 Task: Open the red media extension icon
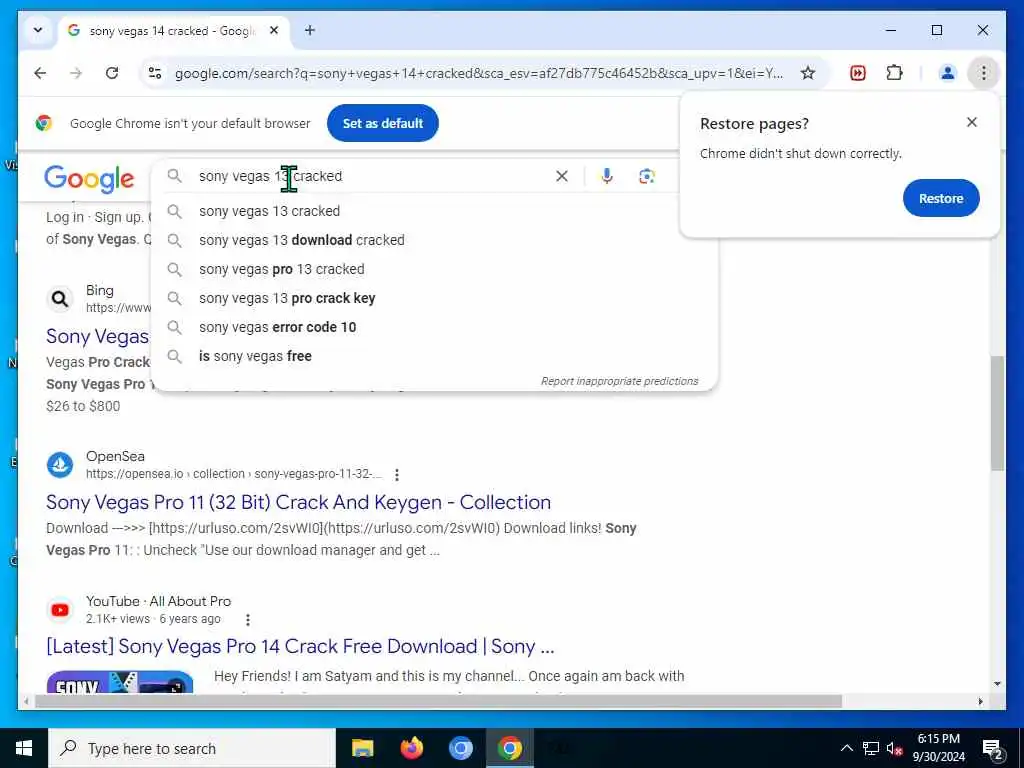[857, 73]
